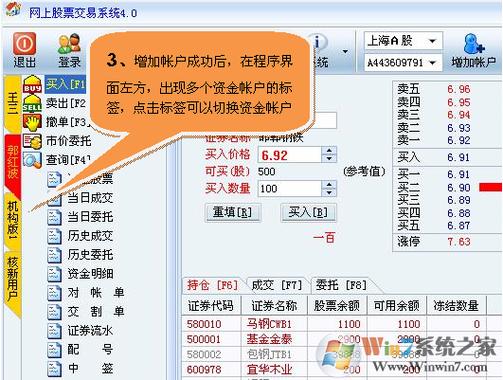Image resolution: width=503 pixels, height=380 pixels.
Task: Click the 查询 magnifier icon
Action: [x=32, y=160]
